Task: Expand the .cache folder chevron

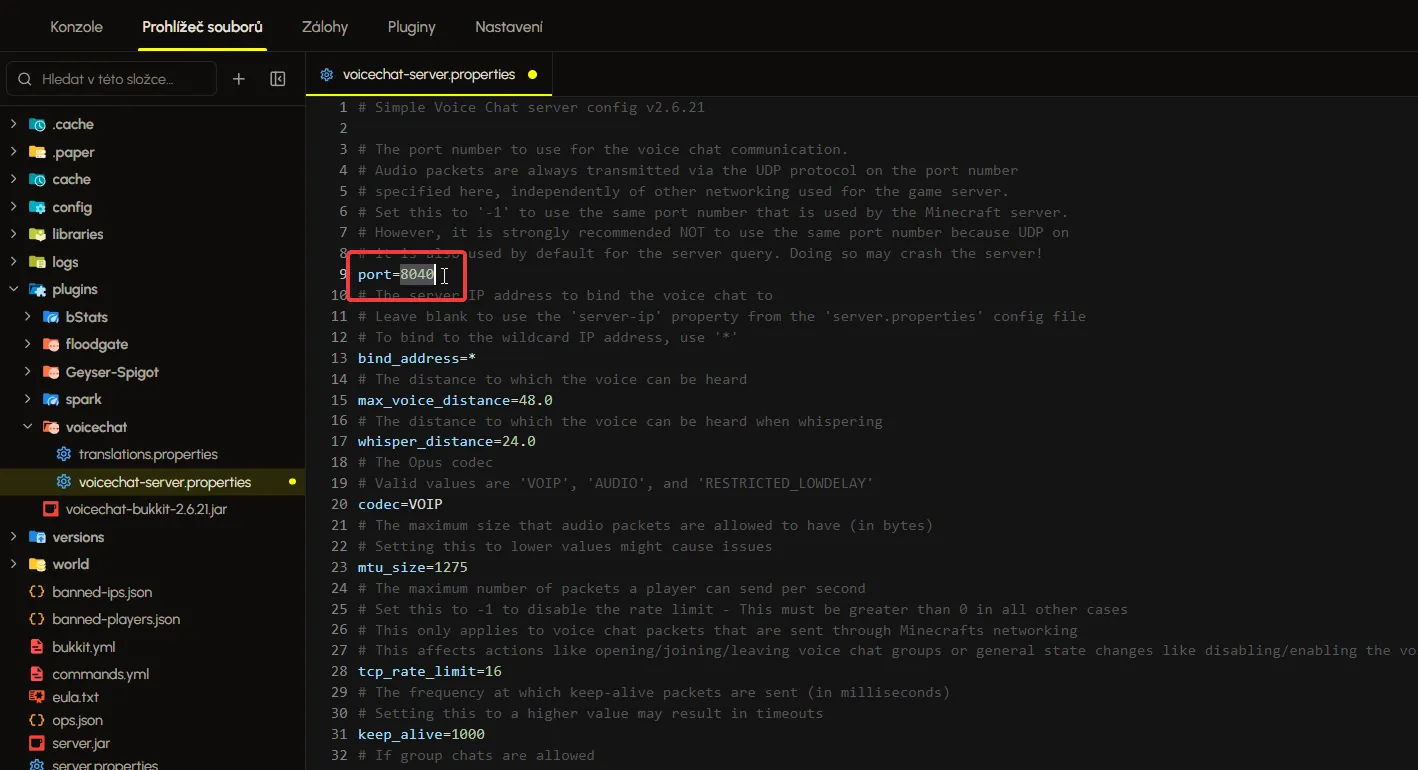Action: click(x=13, y=125)
